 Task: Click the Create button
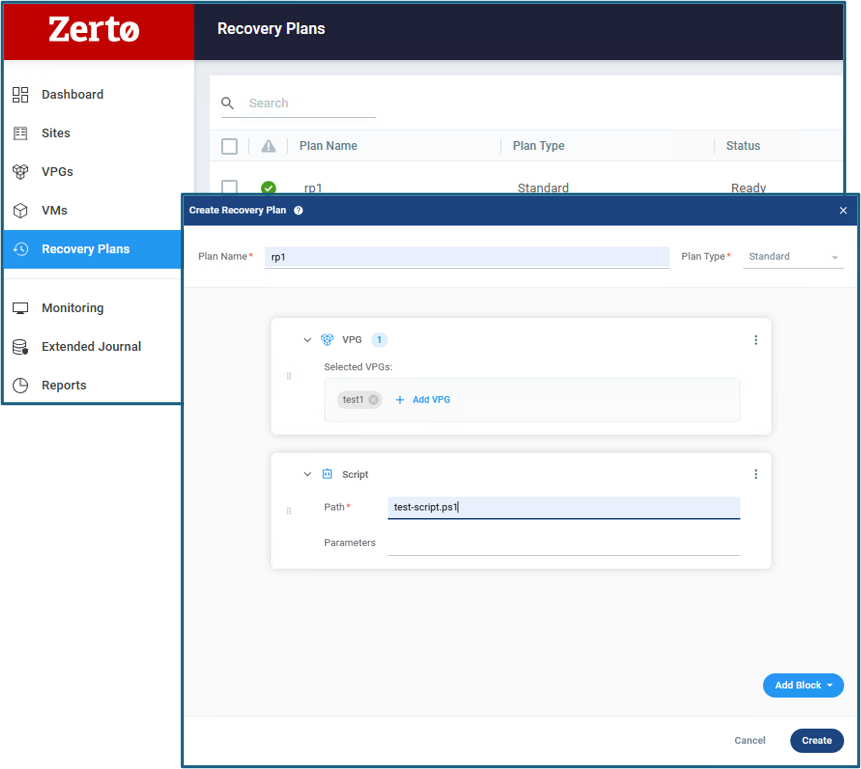(817, 740)
